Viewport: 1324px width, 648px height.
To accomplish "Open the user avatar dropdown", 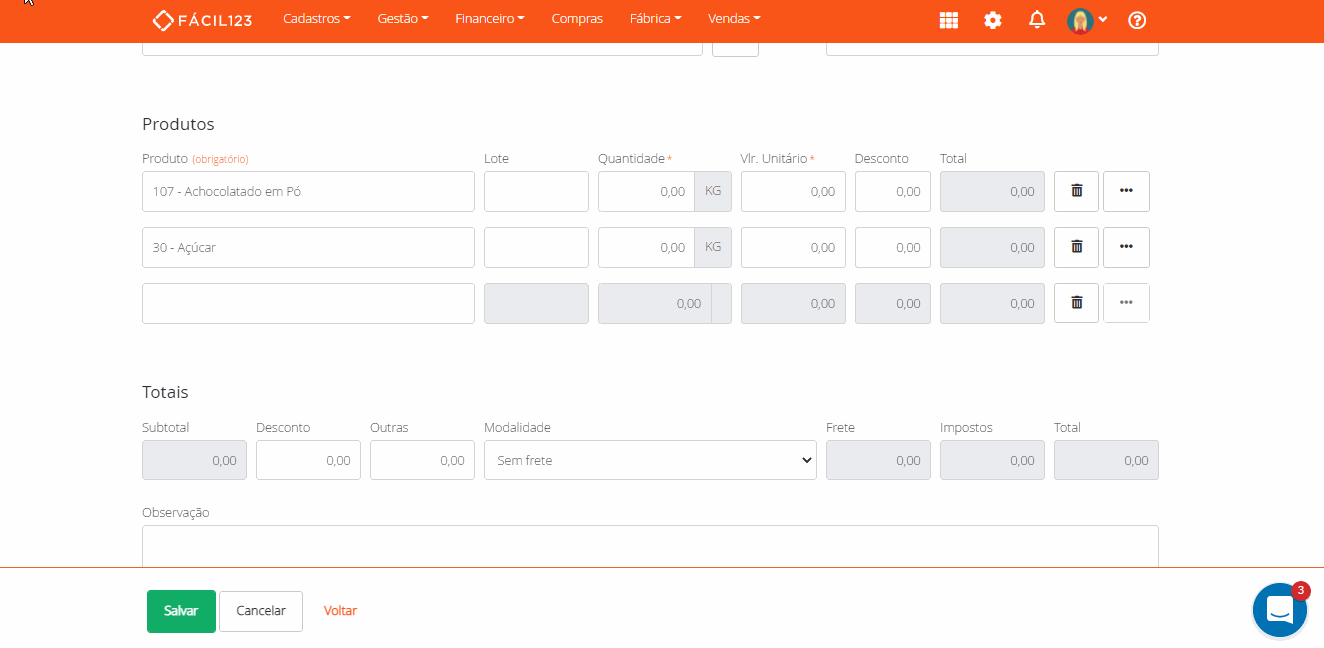I will [1086, 20].
